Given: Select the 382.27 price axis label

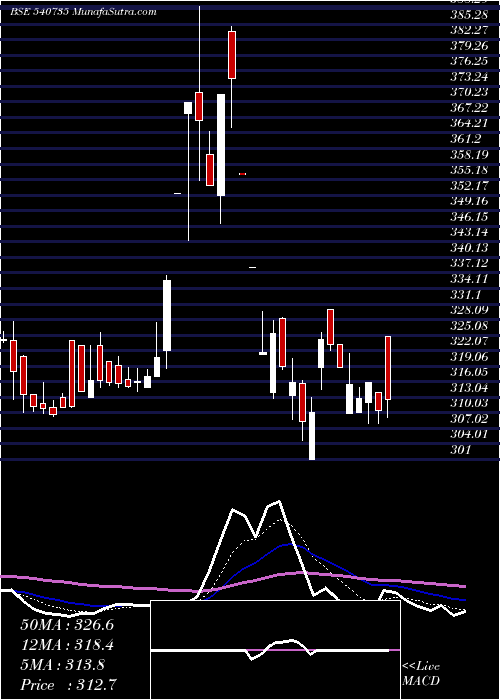Looking at the screenshot, I should coord(469,30).
